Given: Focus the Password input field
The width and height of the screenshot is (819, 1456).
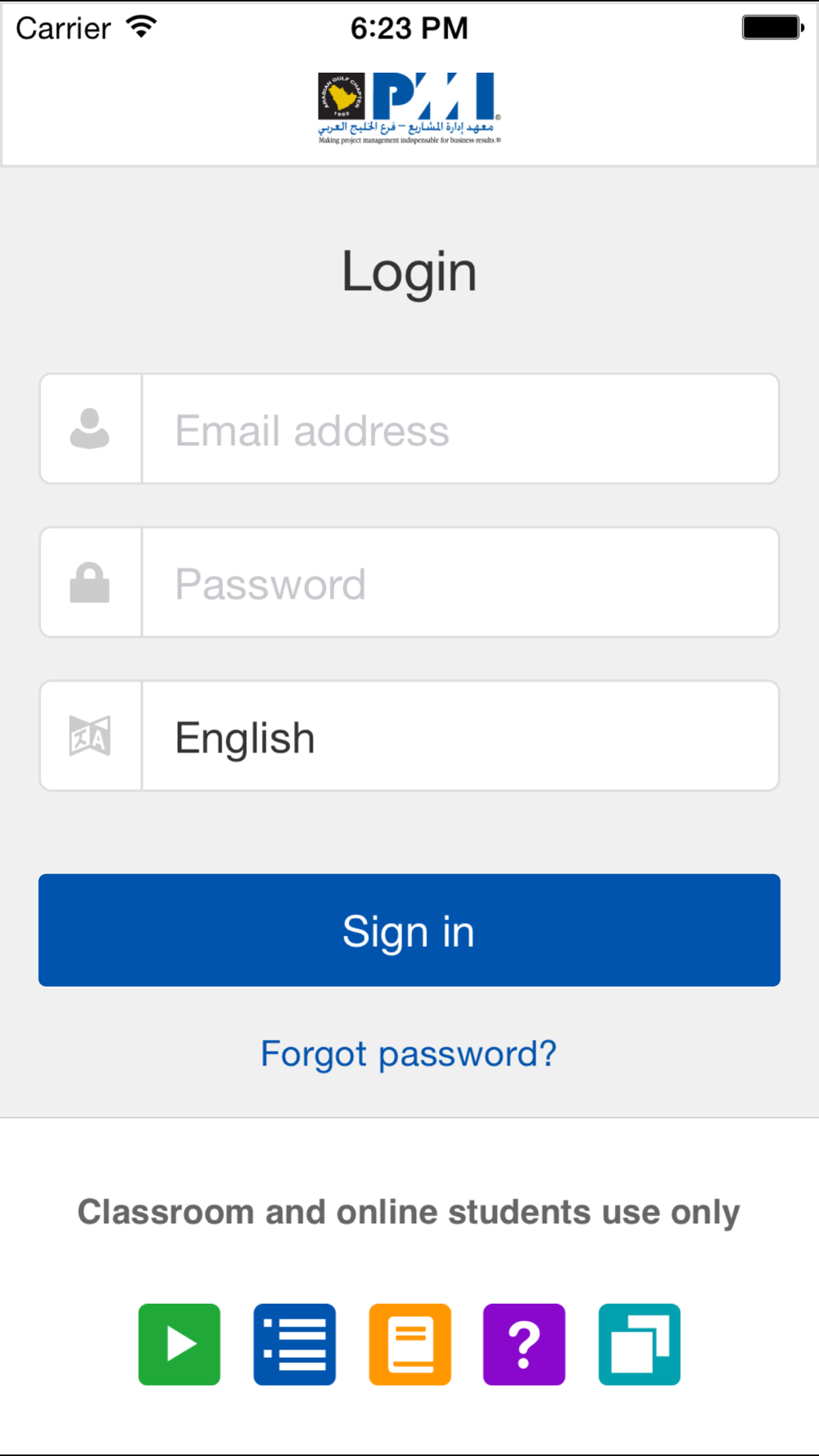Looking at the screenshot, I should point(460,582).
